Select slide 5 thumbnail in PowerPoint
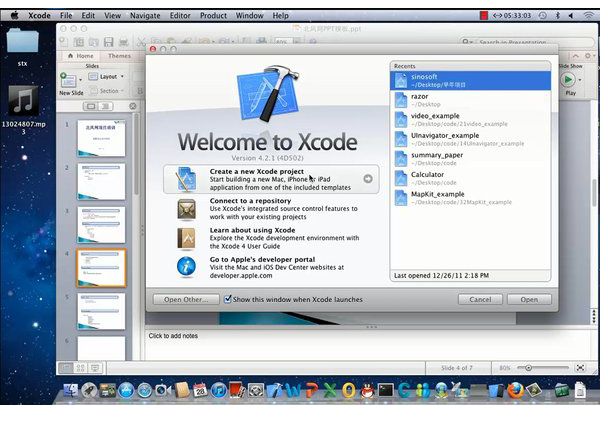Screen dimensions: 608x421 tap(101, 311)
